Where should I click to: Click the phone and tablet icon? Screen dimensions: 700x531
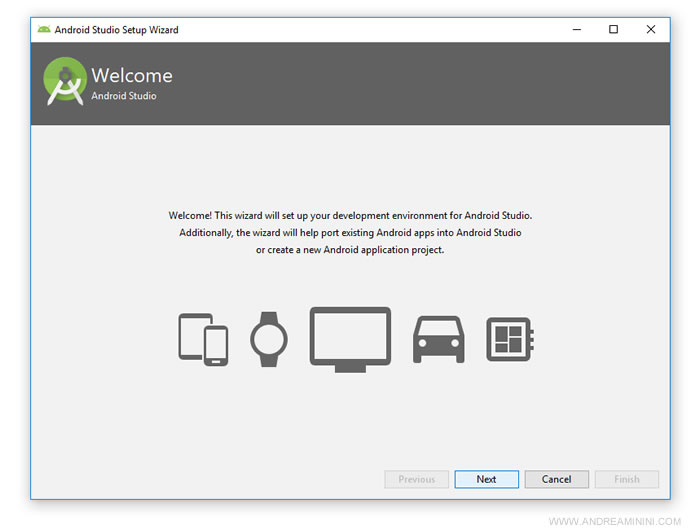point(203,339)
